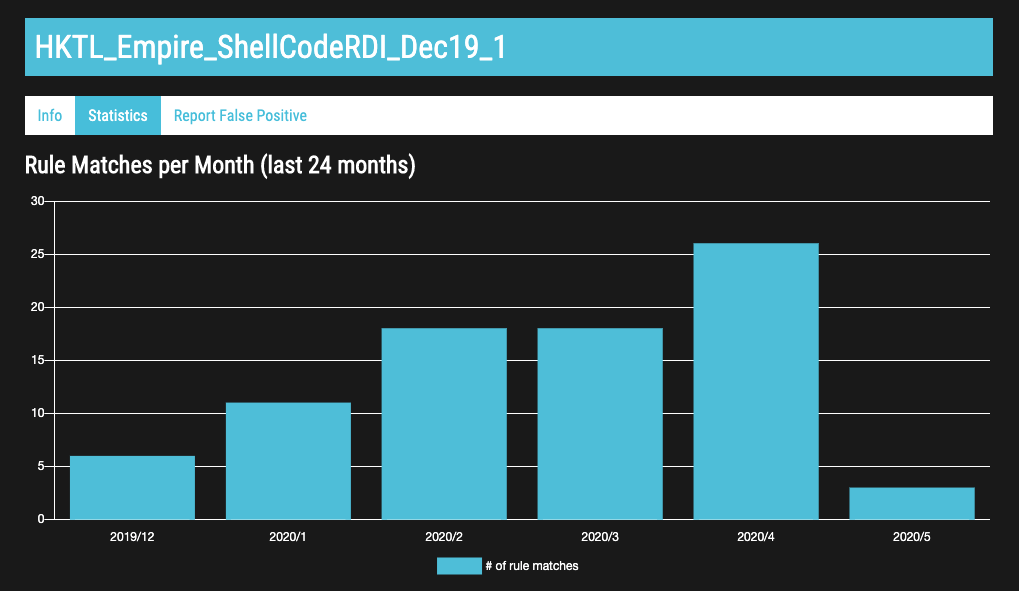Click the 2020/5 x-axis label
The image size is (1019, 591).
tap(912, 537)
